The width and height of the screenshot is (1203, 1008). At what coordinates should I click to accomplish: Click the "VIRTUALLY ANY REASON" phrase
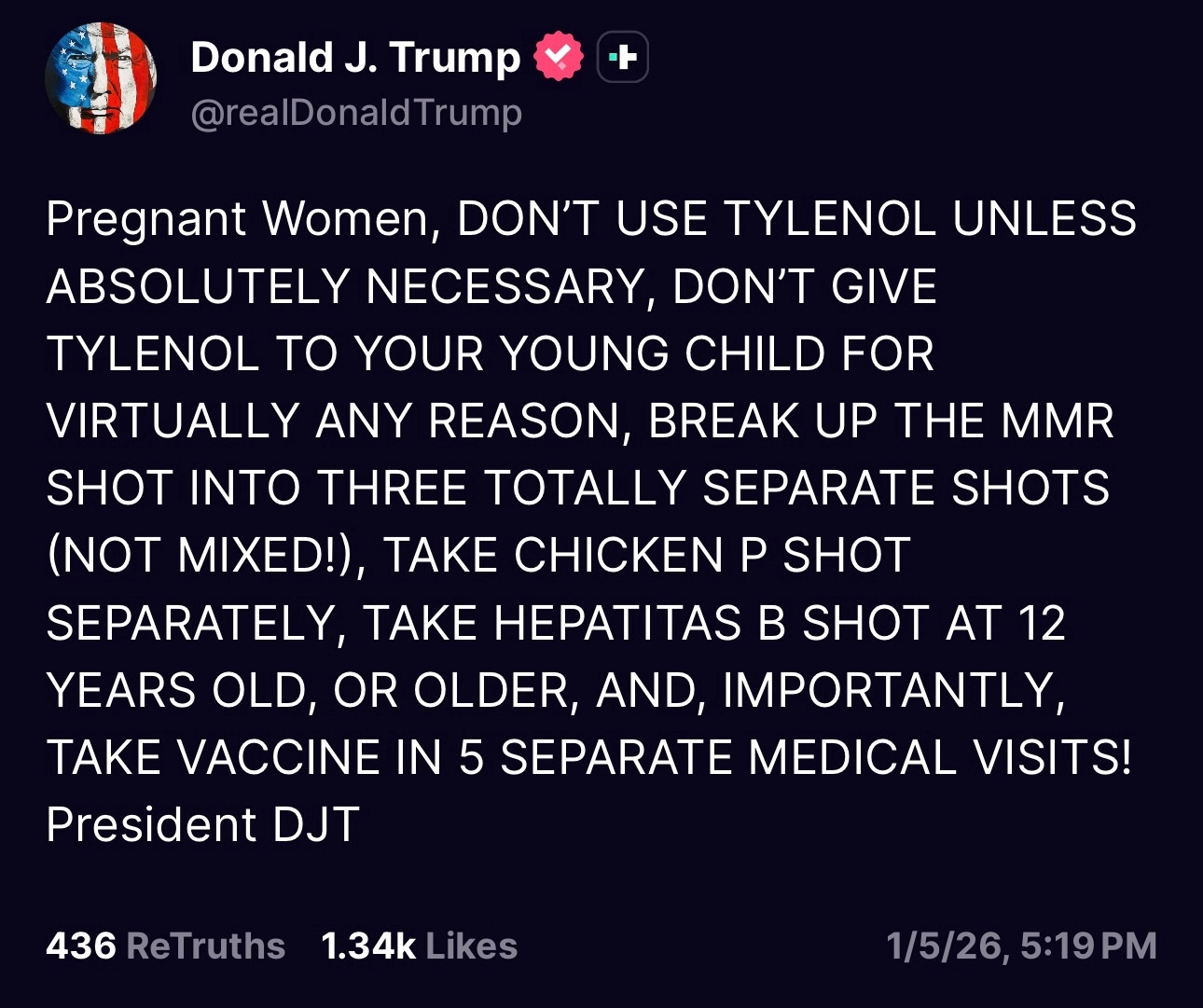(333, 421)
